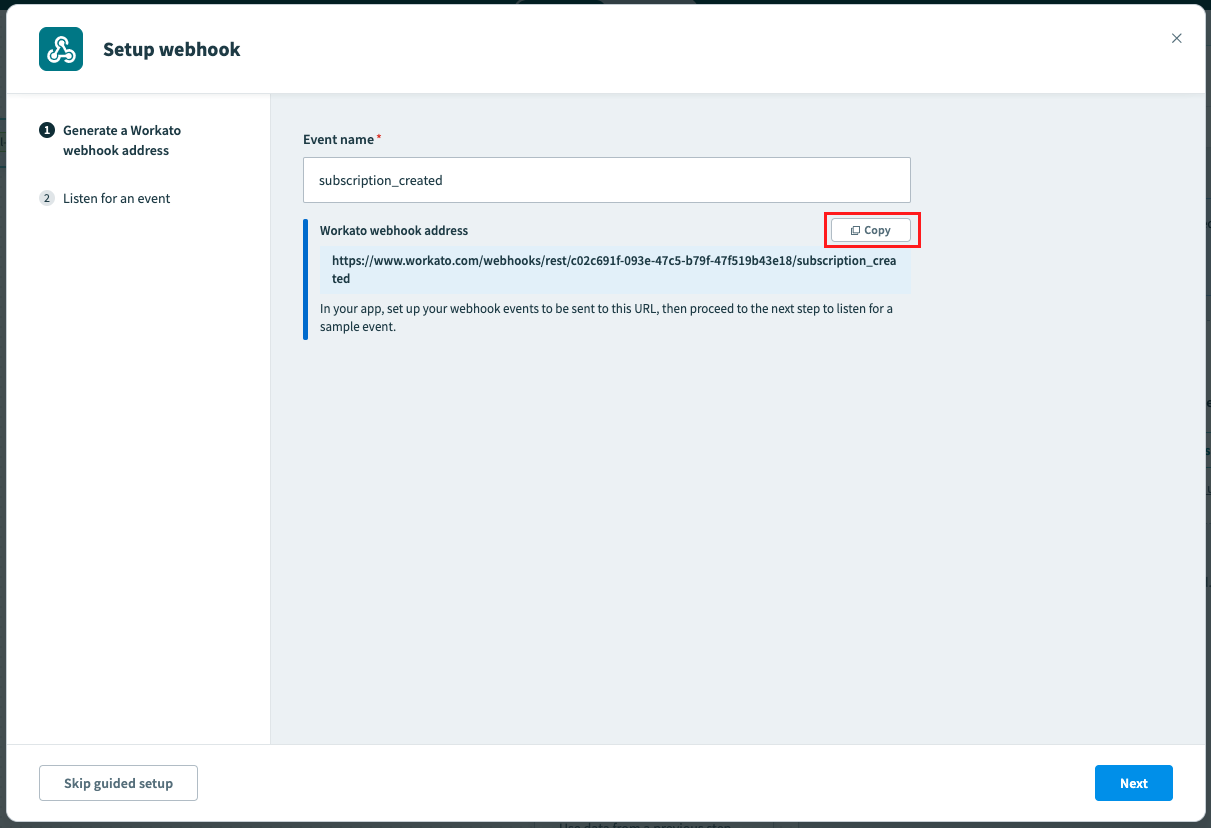This screenshot has height=828, width=1211.
Task: Click the Setup webhook title
Action: (172, 49)
